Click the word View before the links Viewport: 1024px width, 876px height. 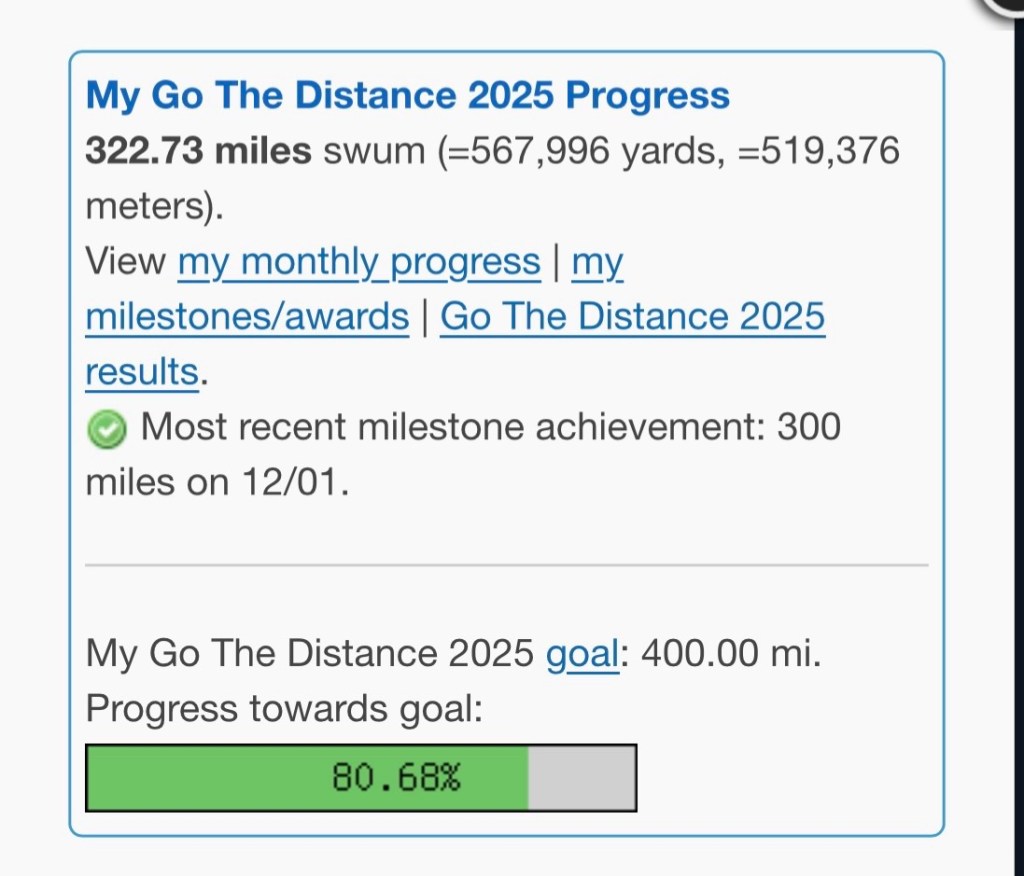(x=126, y=262)
